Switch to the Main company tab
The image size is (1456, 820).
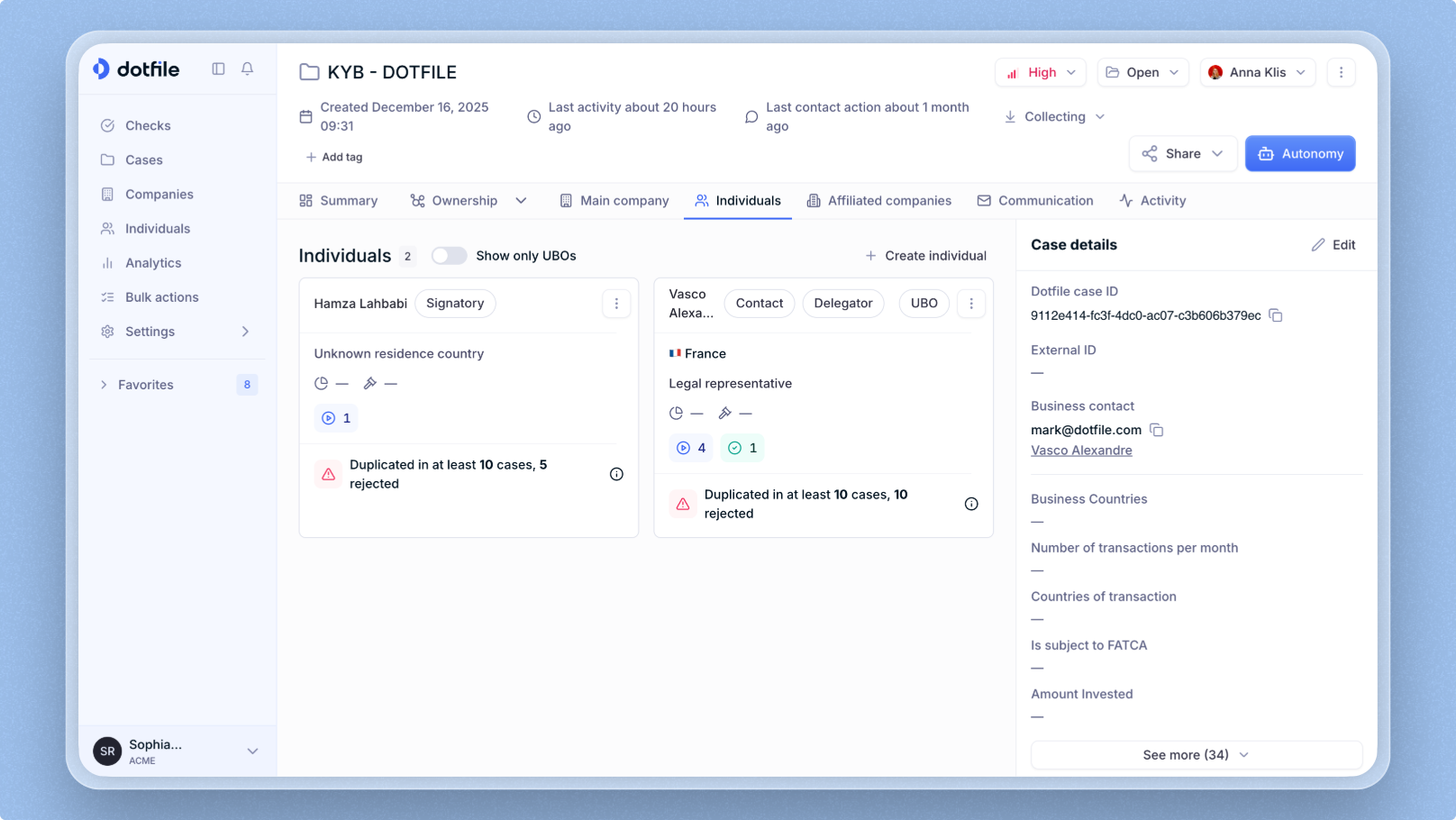pos(614,201)
